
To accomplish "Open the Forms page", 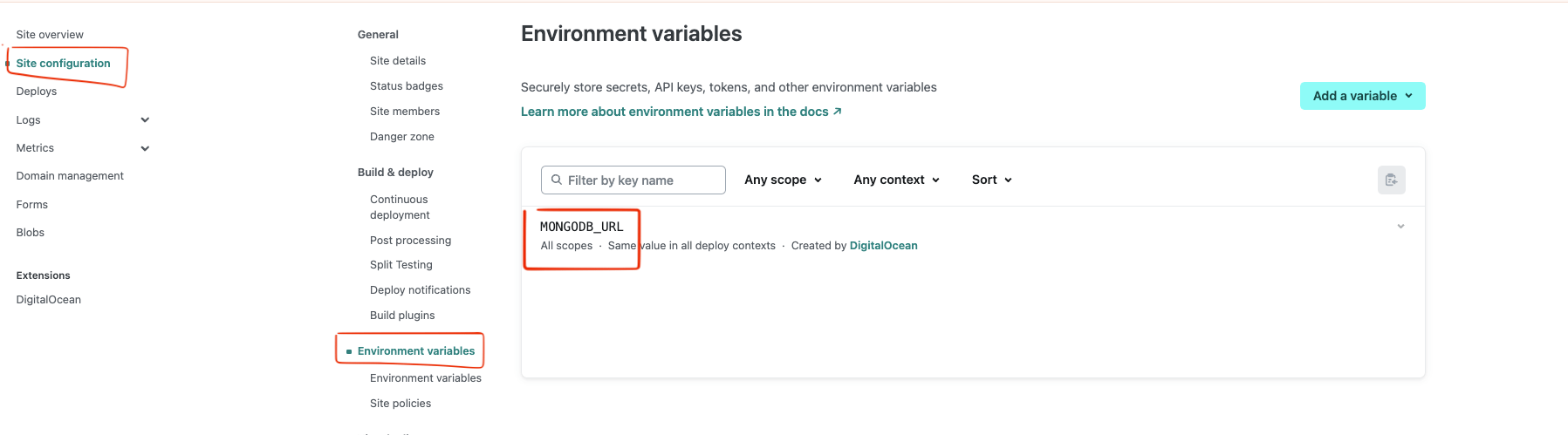I will click(32, 205).
